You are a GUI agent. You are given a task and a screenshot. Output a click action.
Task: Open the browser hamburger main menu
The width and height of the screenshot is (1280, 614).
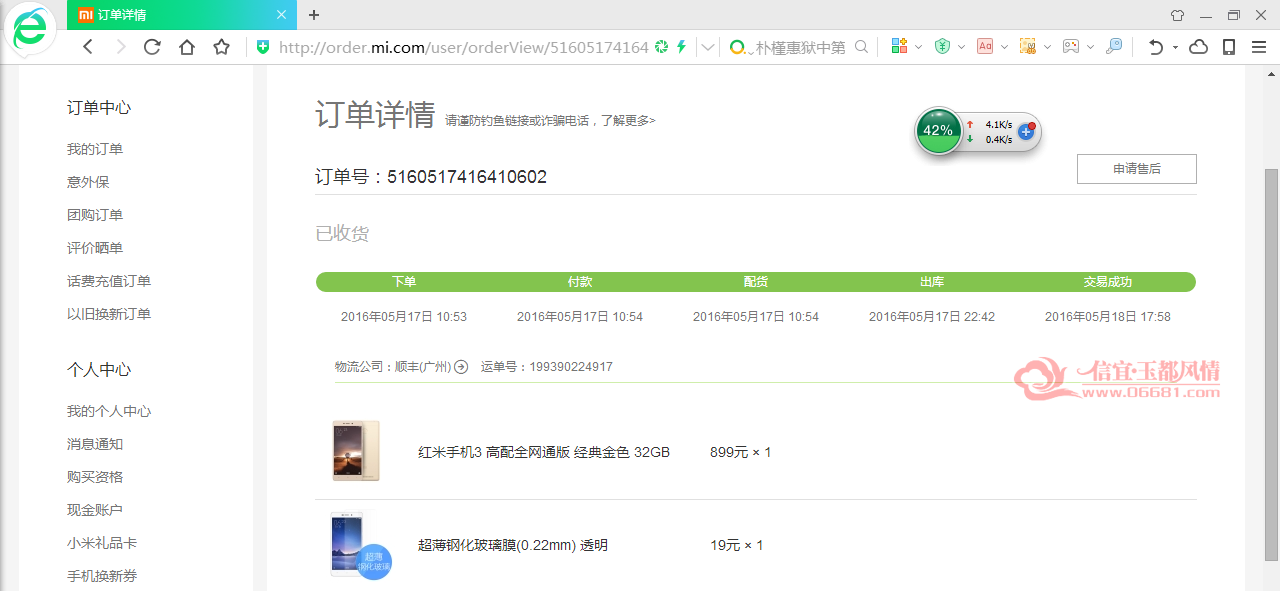pyautogui.click(x=1259, y=47)
